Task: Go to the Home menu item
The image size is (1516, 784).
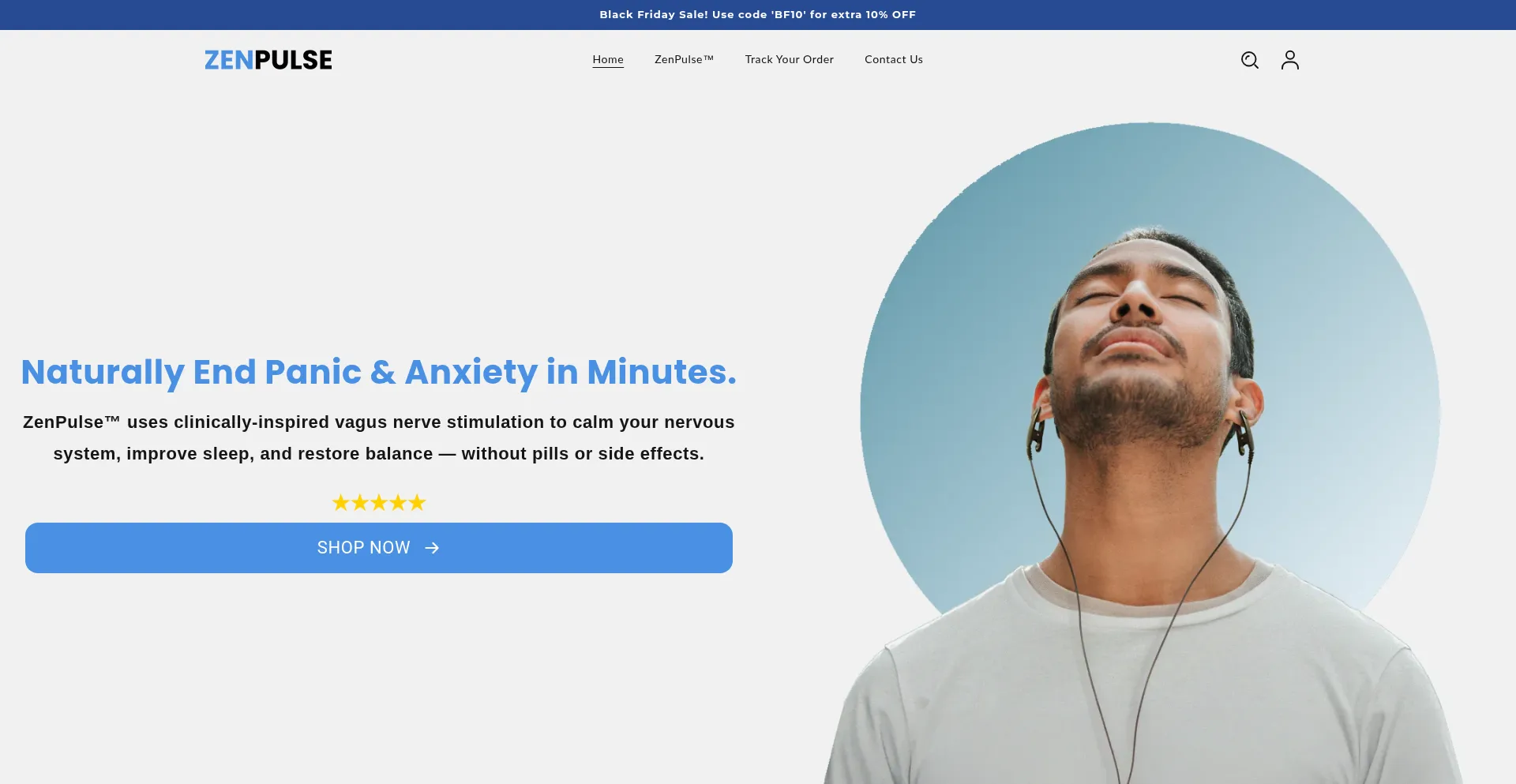Action: tap(608, 59)
